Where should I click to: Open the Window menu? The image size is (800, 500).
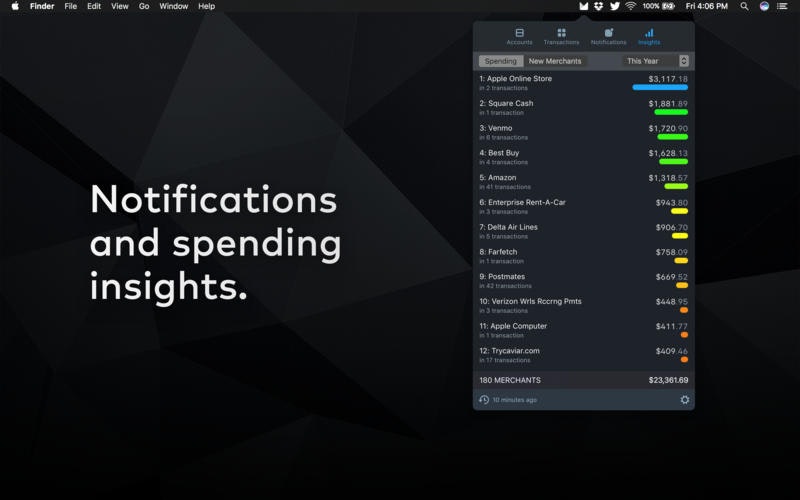(x=173, y=6)
